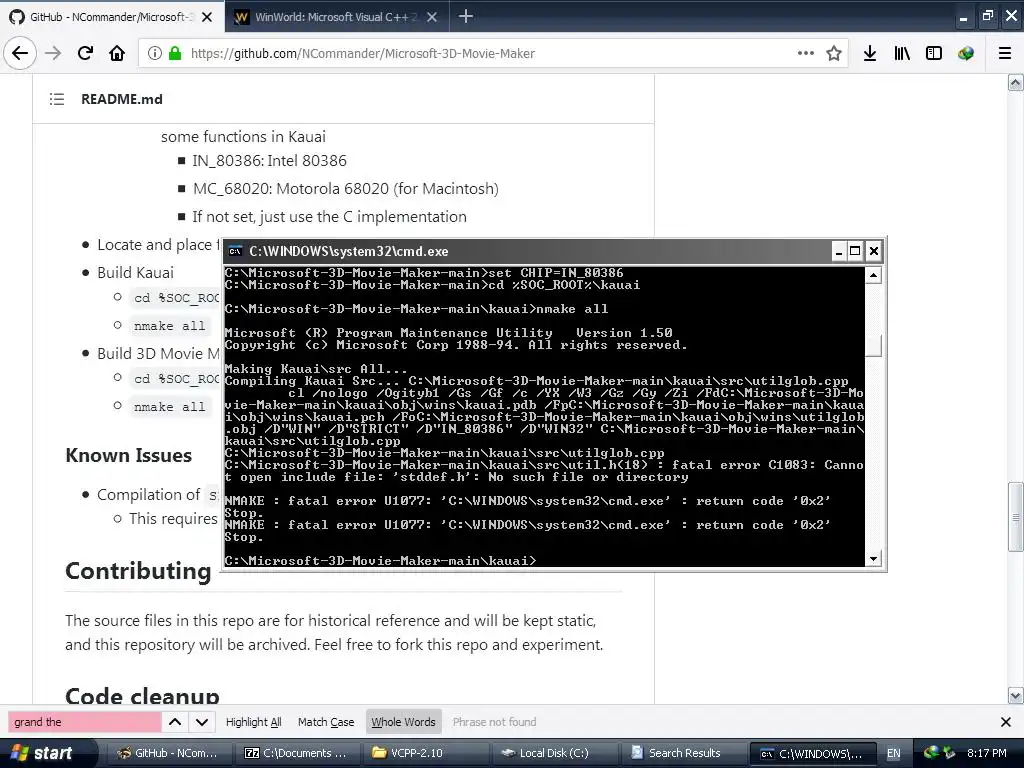The width and height of the screenshot is (1024, 768).
Task: Open the library bookshelf icon
Action: [902, 53]
